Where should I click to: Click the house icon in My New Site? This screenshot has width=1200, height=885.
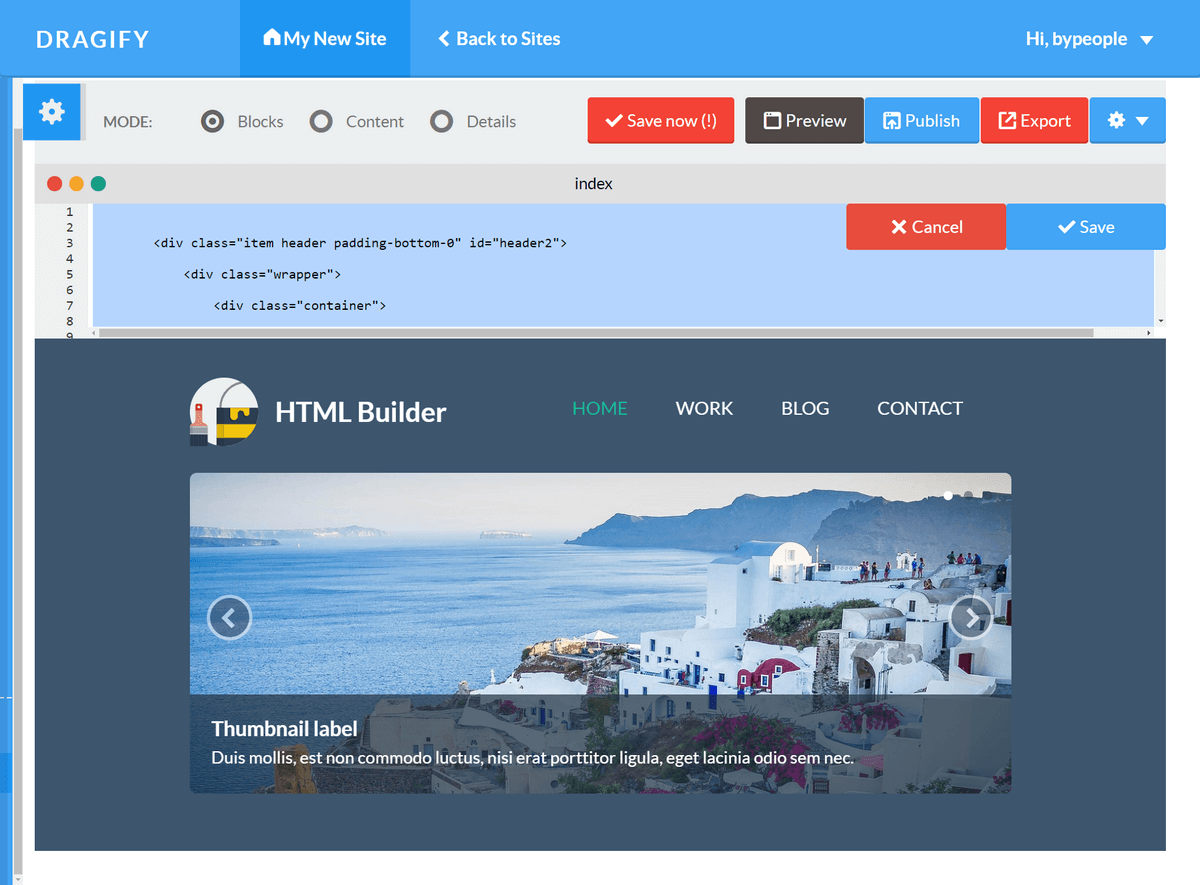point(271,37)
